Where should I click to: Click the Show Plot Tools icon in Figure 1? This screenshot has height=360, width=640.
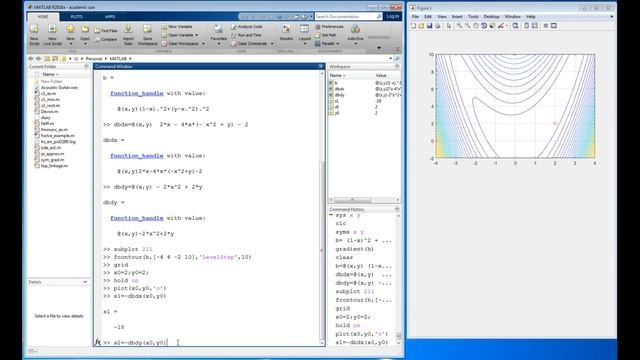pyautogui.click(x=554, y=26)
